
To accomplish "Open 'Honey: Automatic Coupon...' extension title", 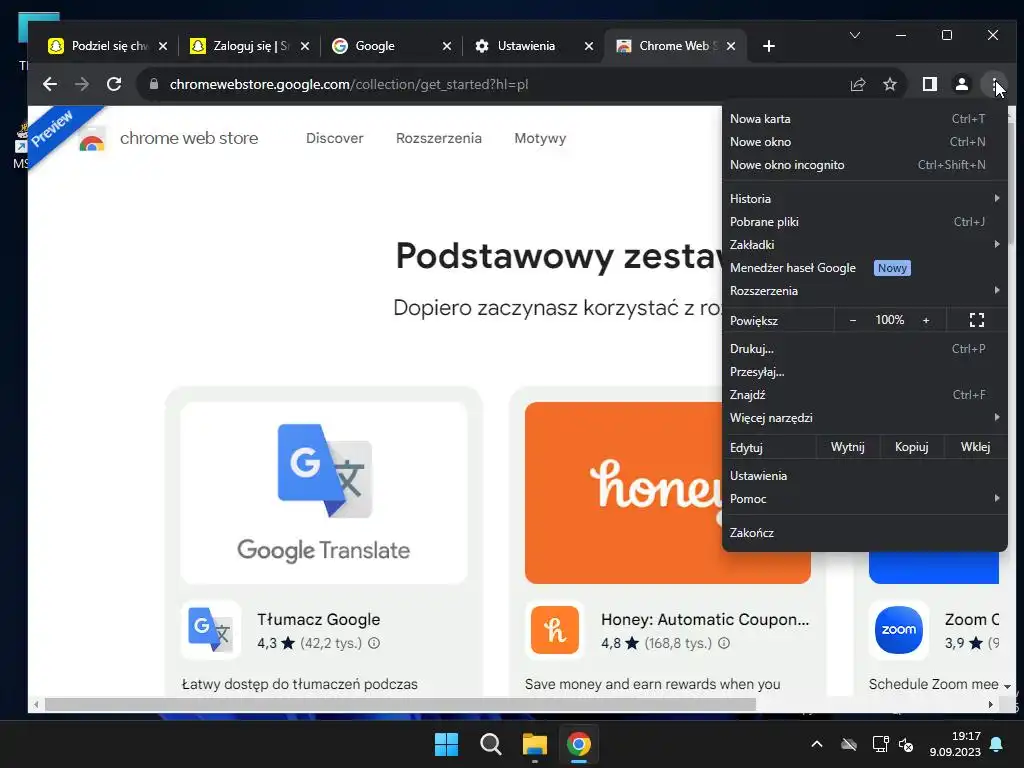I will (x=705, y=619).
